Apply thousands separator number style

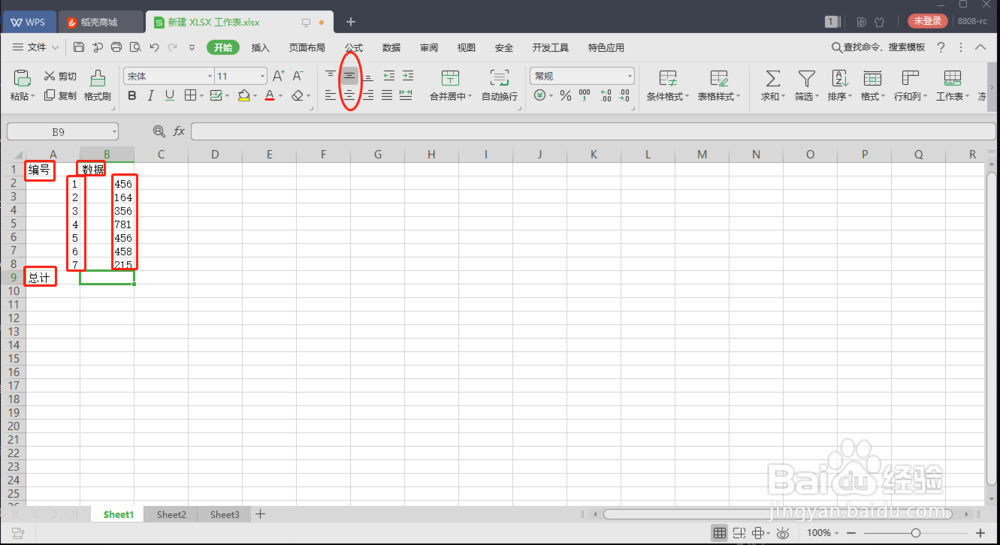point(585,96)
